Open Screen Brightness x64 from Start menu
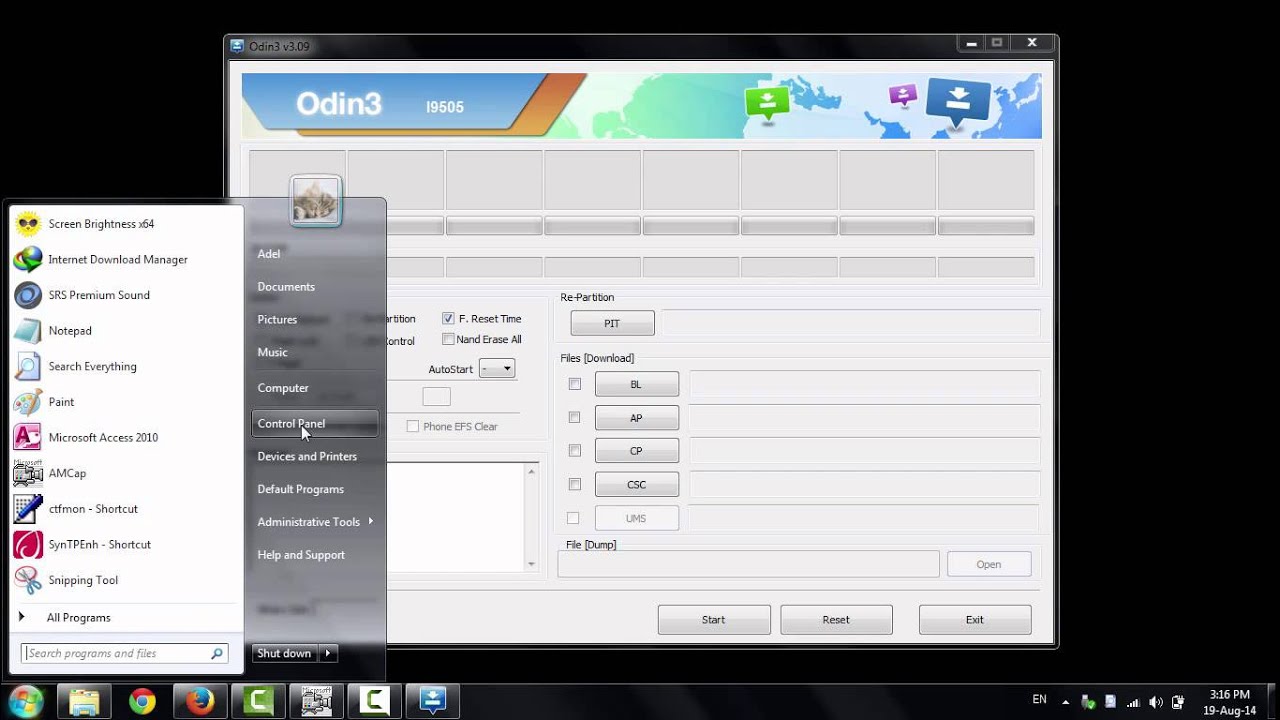 pyautogui.click(x=126, y=224)
